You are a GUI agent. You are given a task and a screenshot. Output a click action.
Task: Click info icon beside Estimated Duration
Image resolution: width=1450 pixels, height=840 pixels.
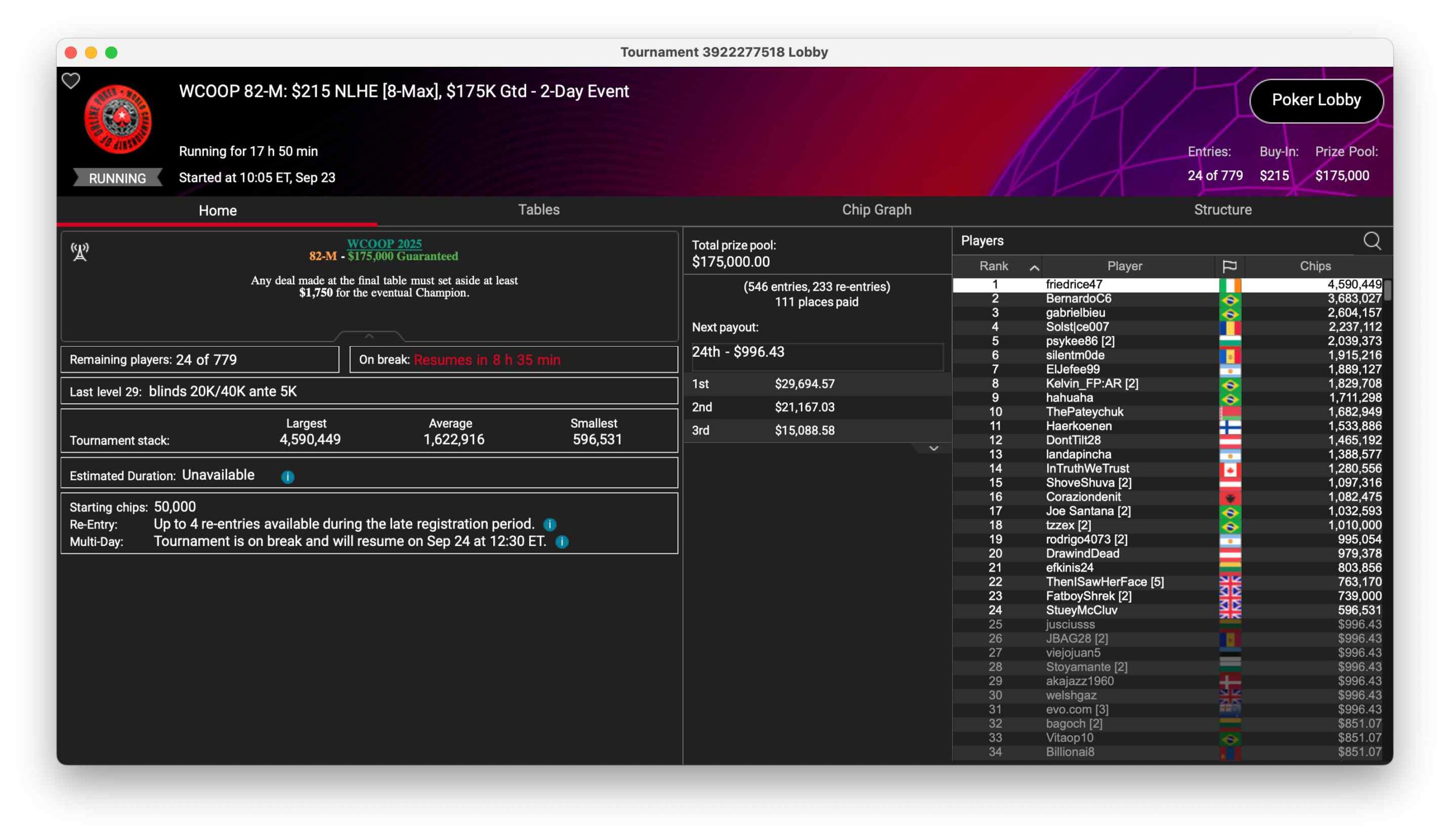[x=288, y=477]
